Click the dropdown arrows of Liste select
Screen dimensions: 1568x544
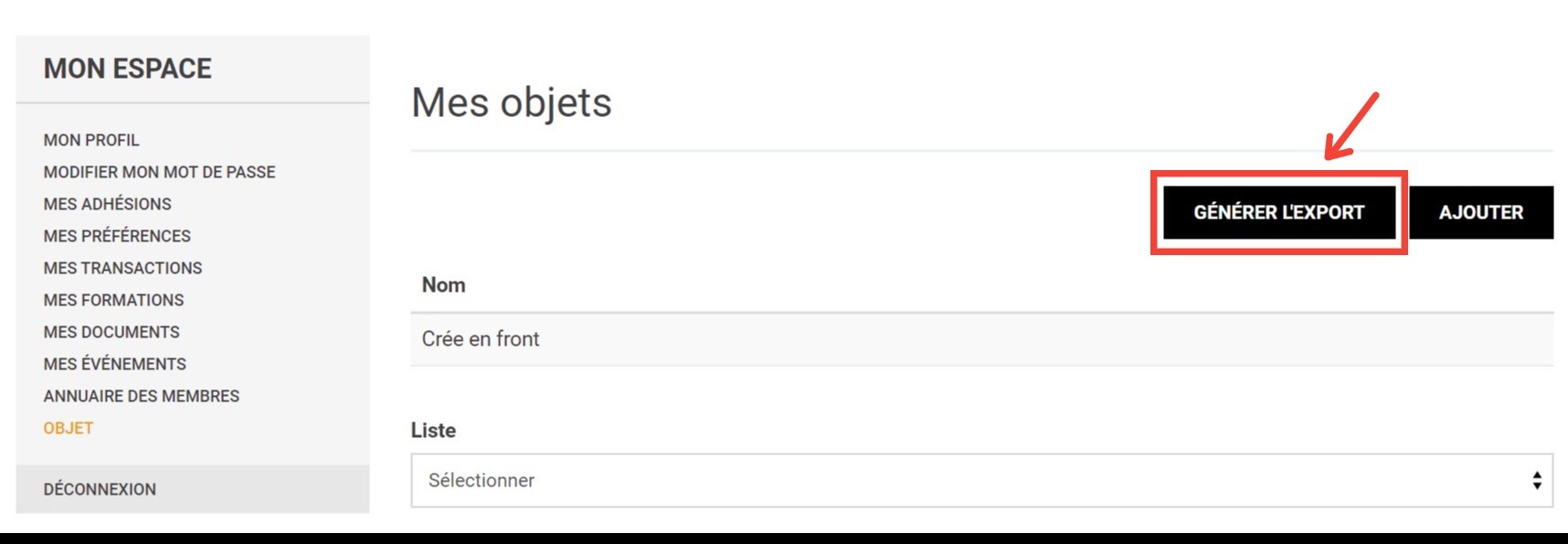pyautogui.click(x=1537, y=480)
